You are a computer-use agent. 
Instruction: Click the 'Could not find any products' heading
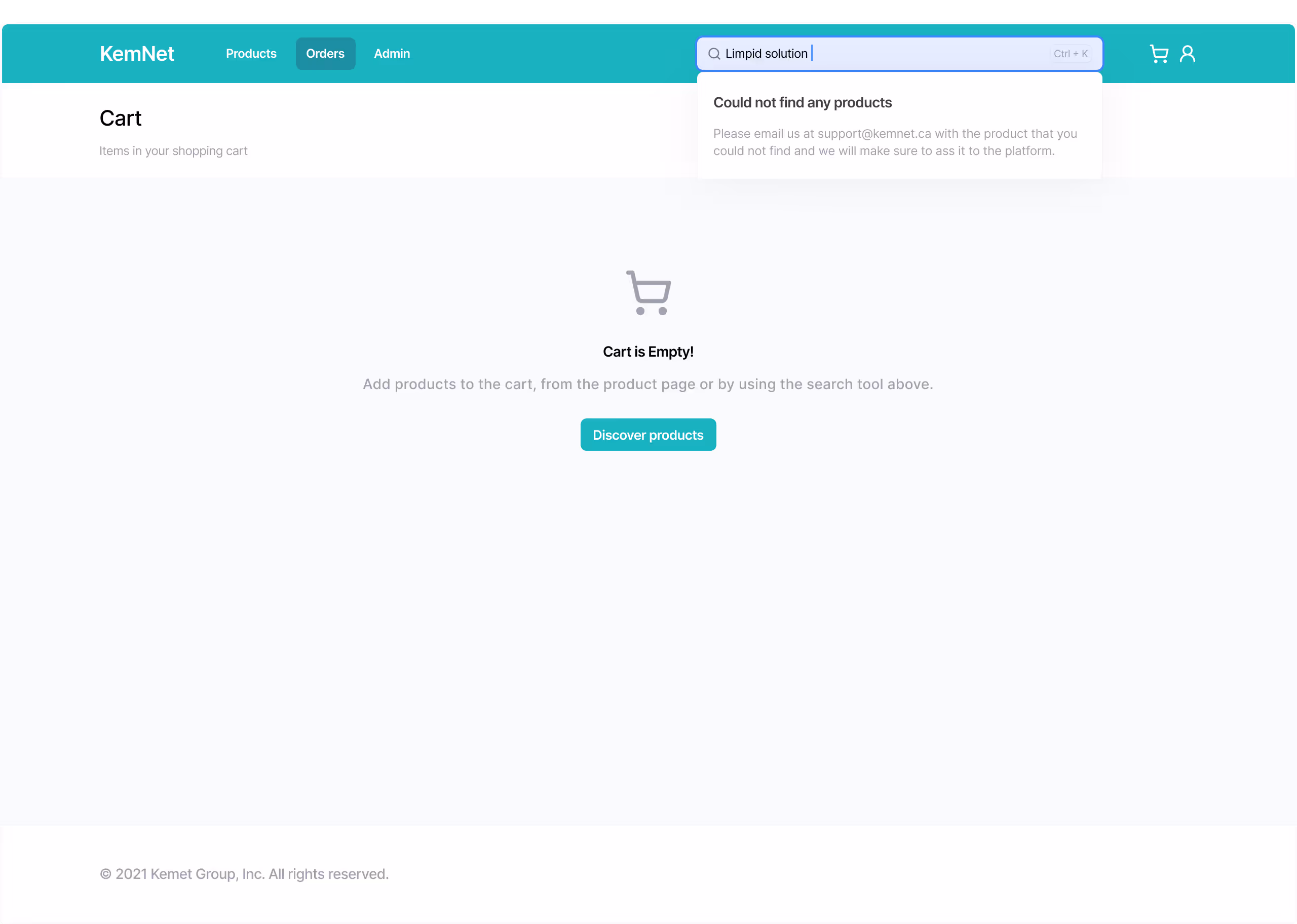pyautogui.click(x=802, y=103)
